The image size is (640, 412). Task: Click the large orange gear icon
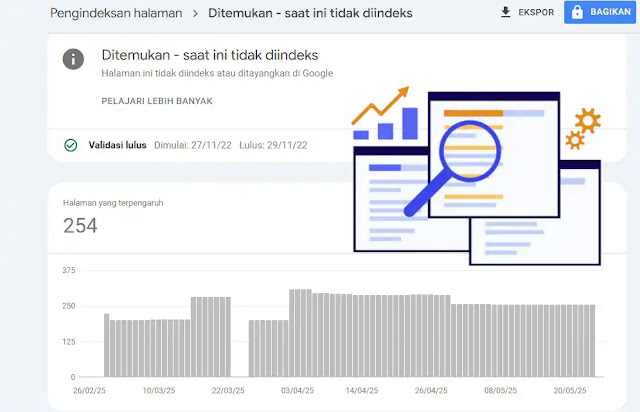tap(588, 120)
